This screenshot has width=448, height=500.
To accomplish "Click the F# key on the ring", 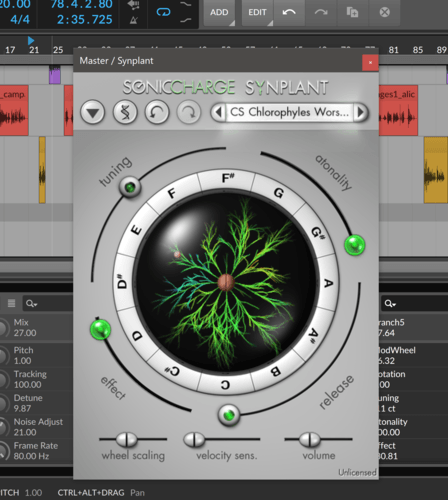I will [227, 179].
